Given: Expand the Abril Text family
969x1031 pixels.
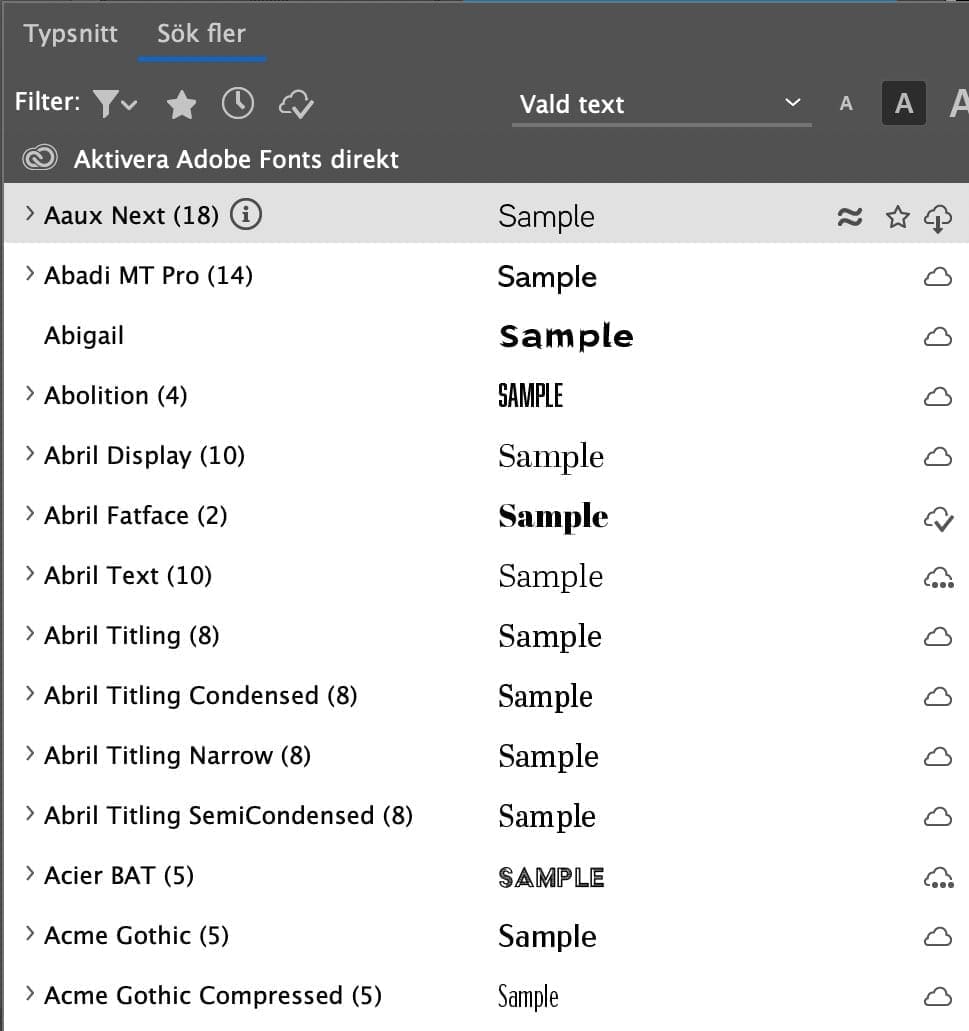Looking at the screenshot, I should [30, 573].
